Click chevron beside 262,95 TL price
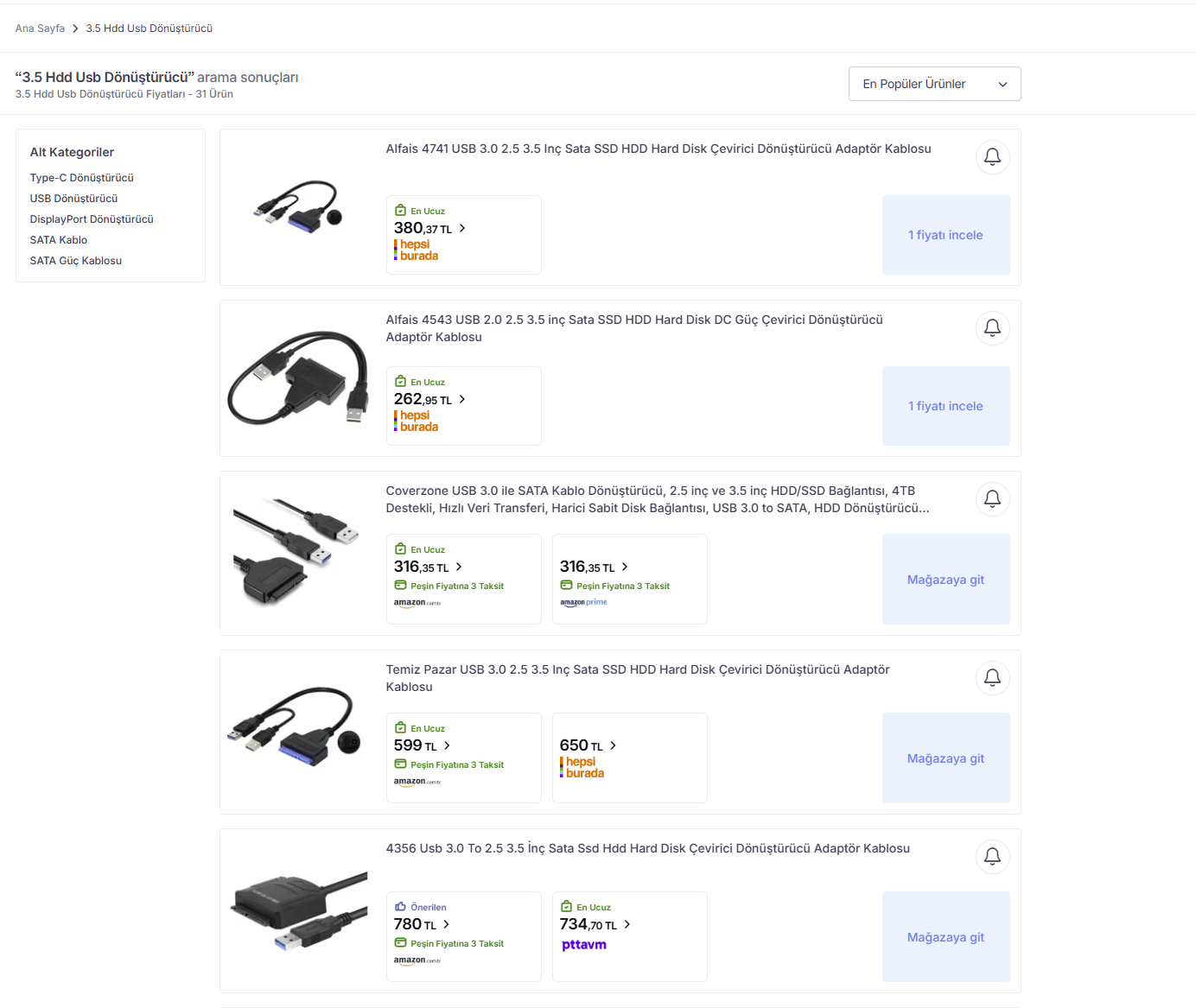 462,399
